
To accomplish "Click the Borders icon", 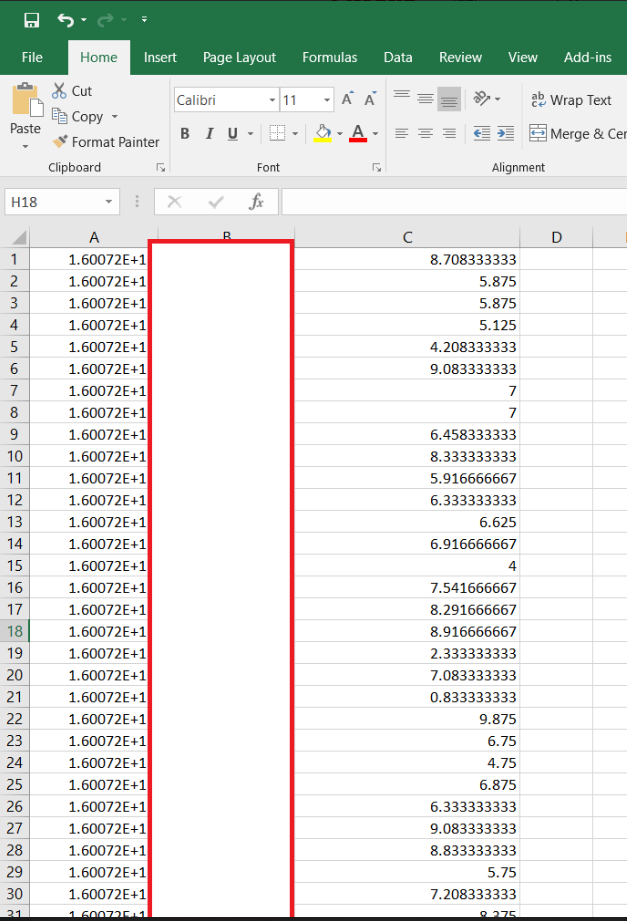I will (x=277, y=133).
